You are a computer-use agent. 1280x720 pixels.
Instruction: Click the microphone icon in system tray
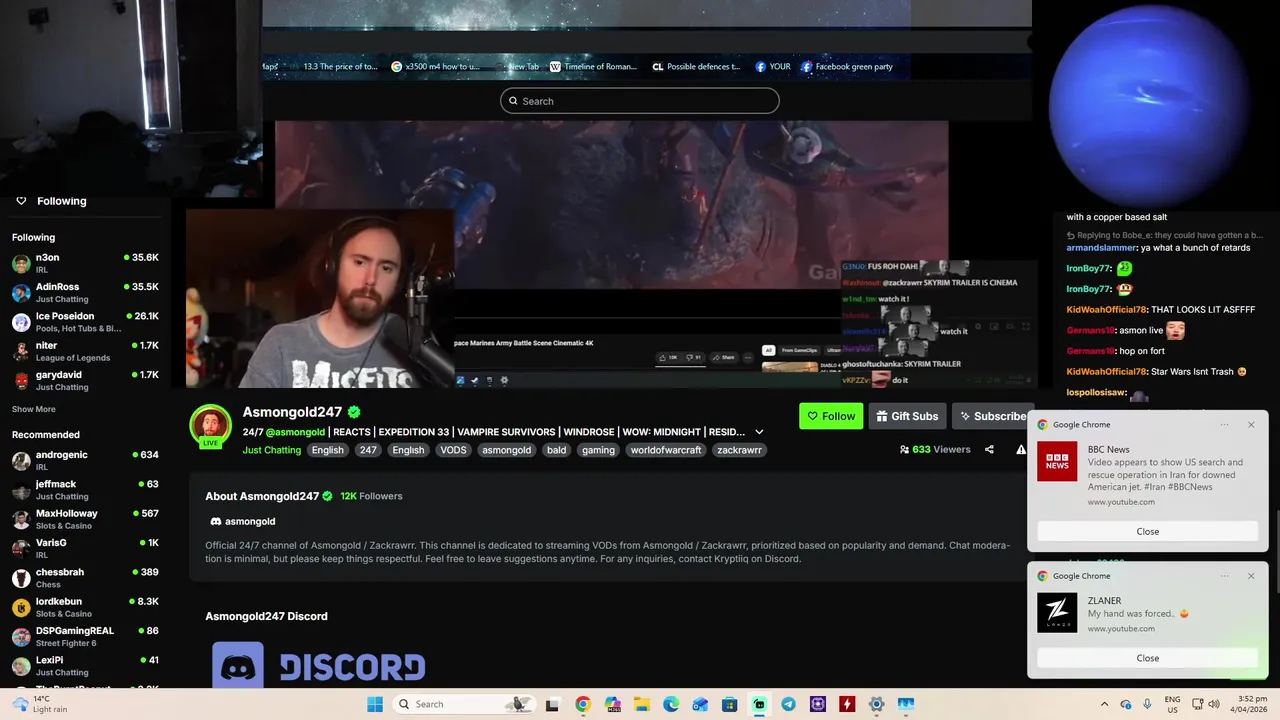pyautogui.click(x=1147, y=704)
